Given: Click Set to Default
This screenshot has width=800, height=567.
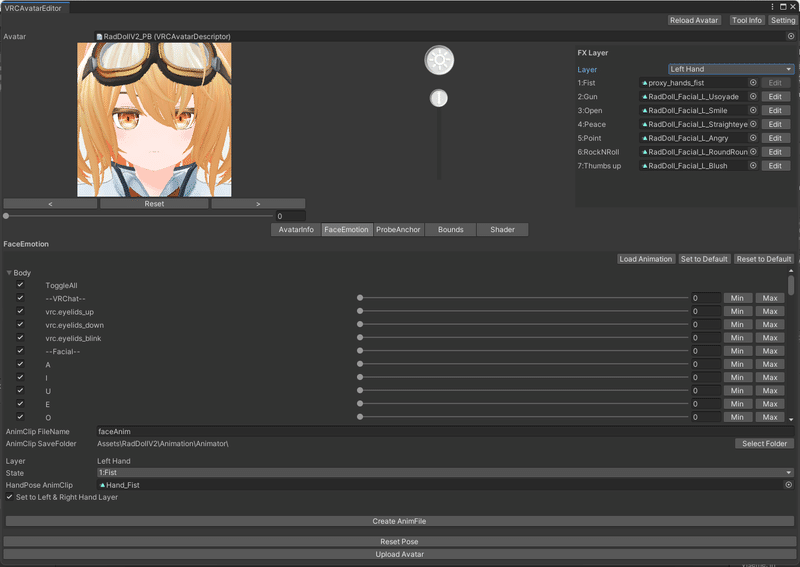Looking at the screenshot, I should pos(704,259).
